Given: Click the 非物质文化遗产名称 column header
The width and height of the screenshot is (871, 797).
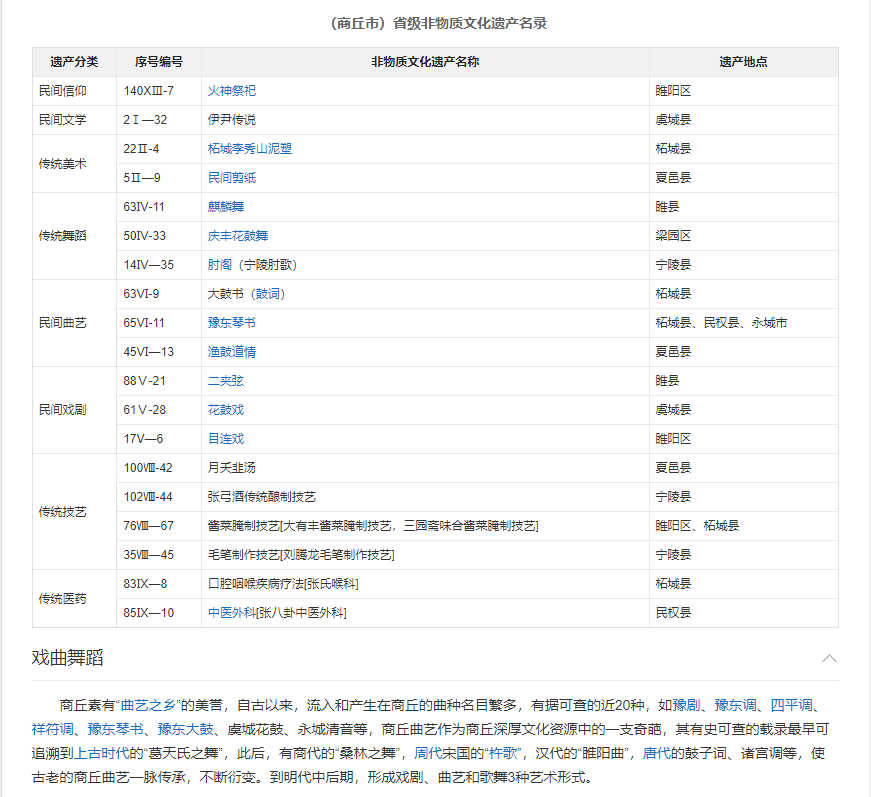Looking at the screenshot, I should click(x=425, y=62).
